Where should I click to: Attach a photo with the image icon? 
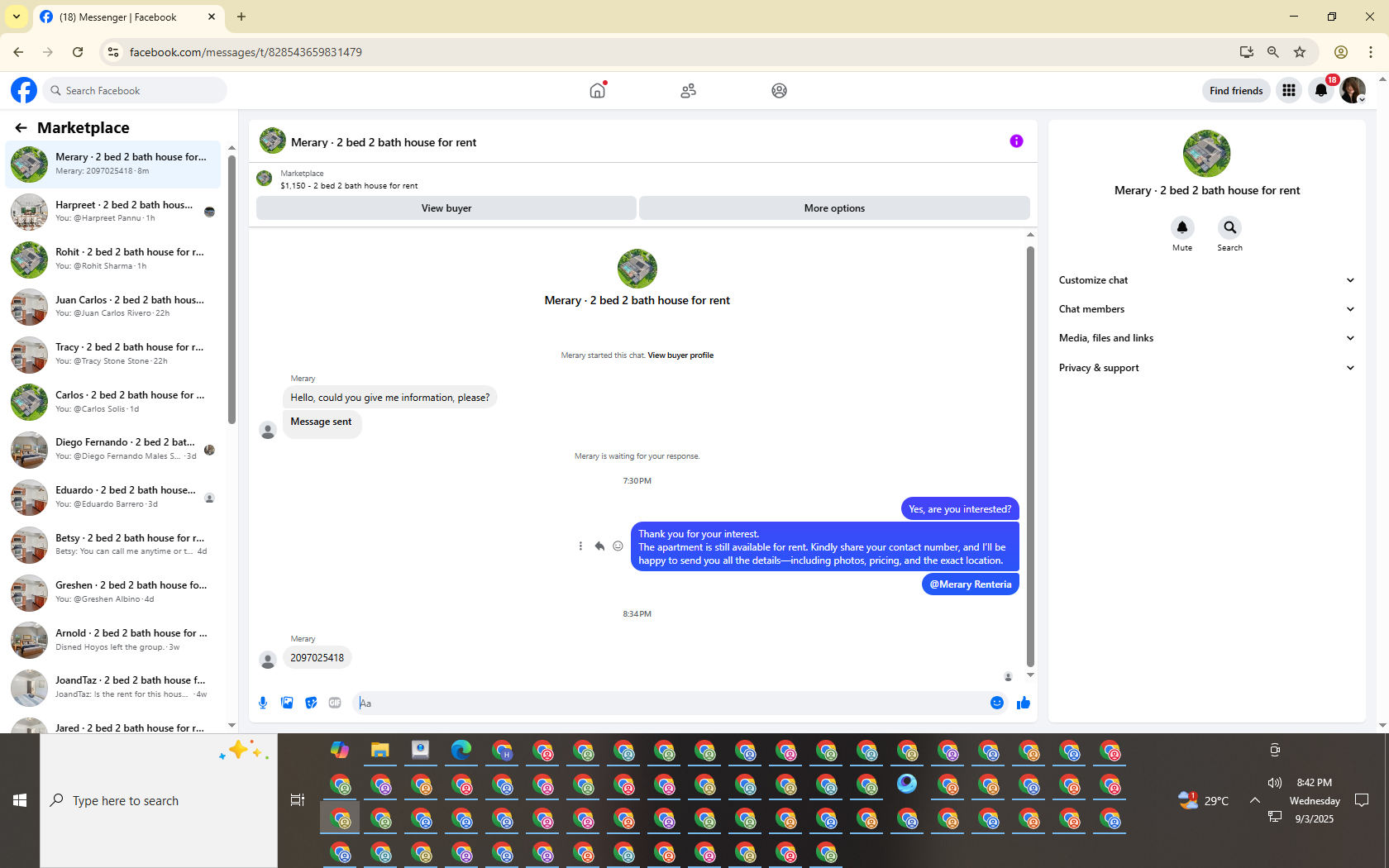pos(287,703)
